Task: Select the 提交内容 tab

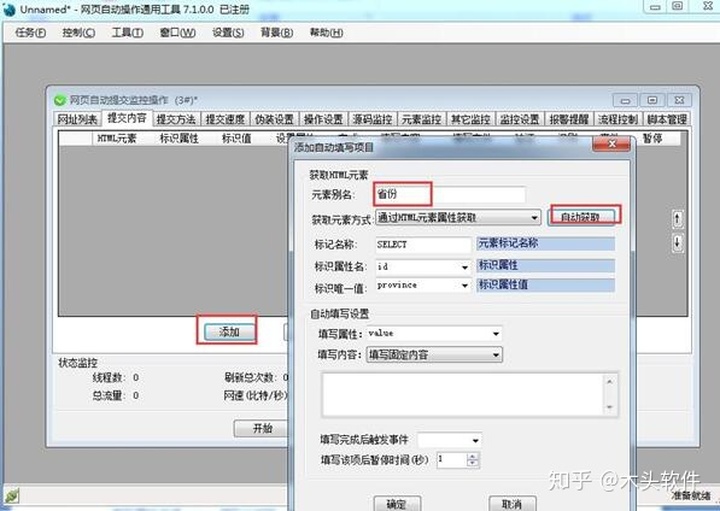Action: (x=127, y=118)
